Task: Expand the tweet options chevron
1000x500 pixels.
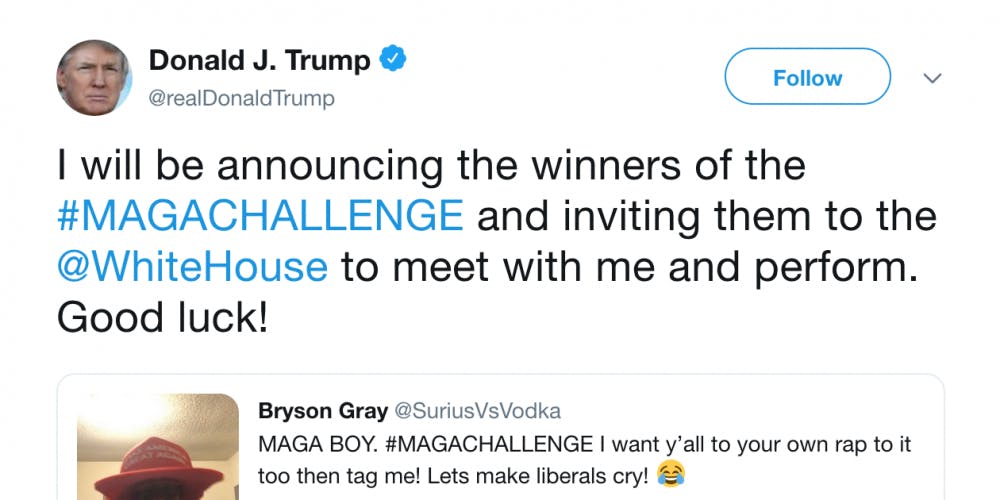Action: [x=932, y=78]
